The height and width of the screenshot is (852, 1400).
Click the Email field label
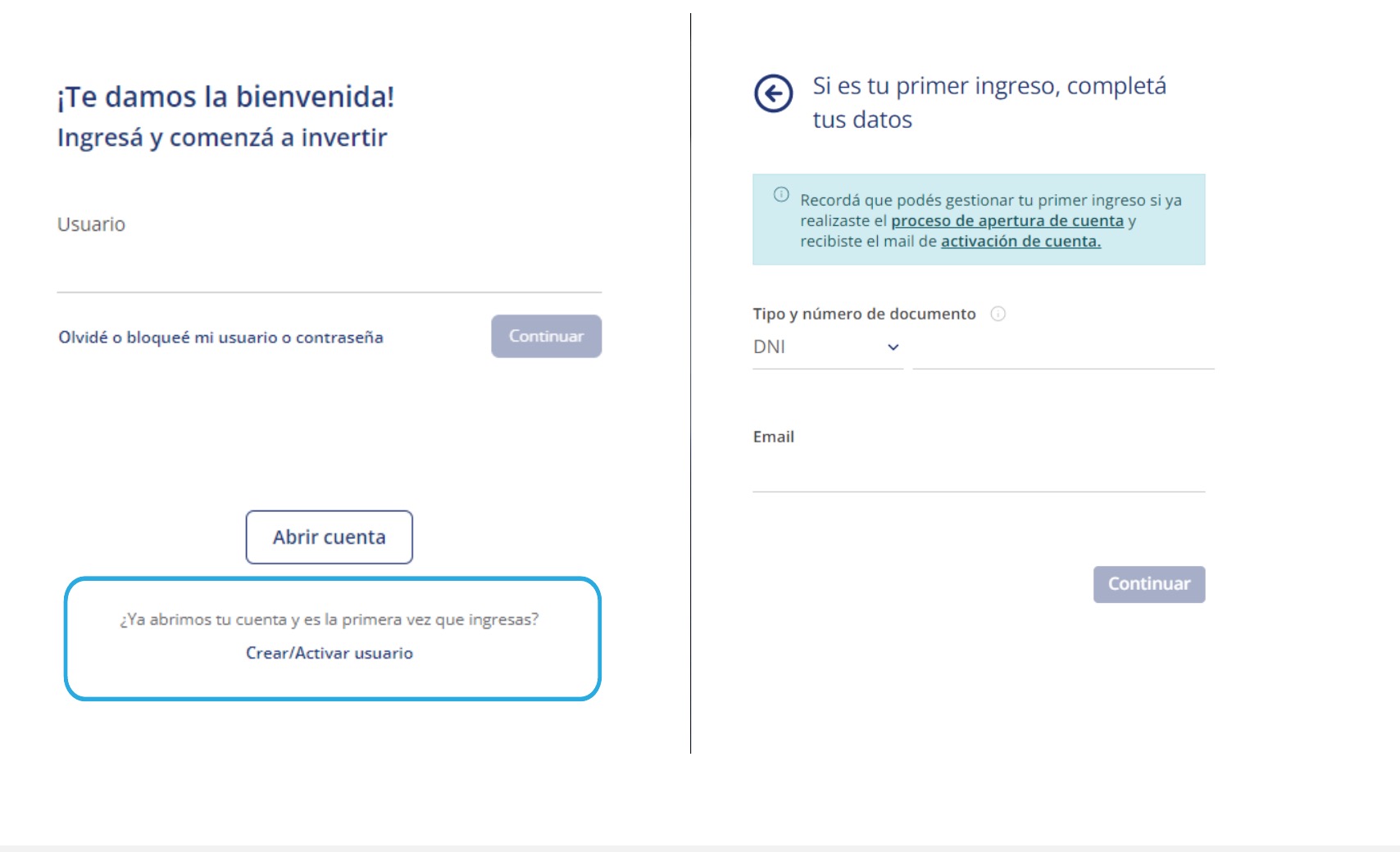(773, 437)
